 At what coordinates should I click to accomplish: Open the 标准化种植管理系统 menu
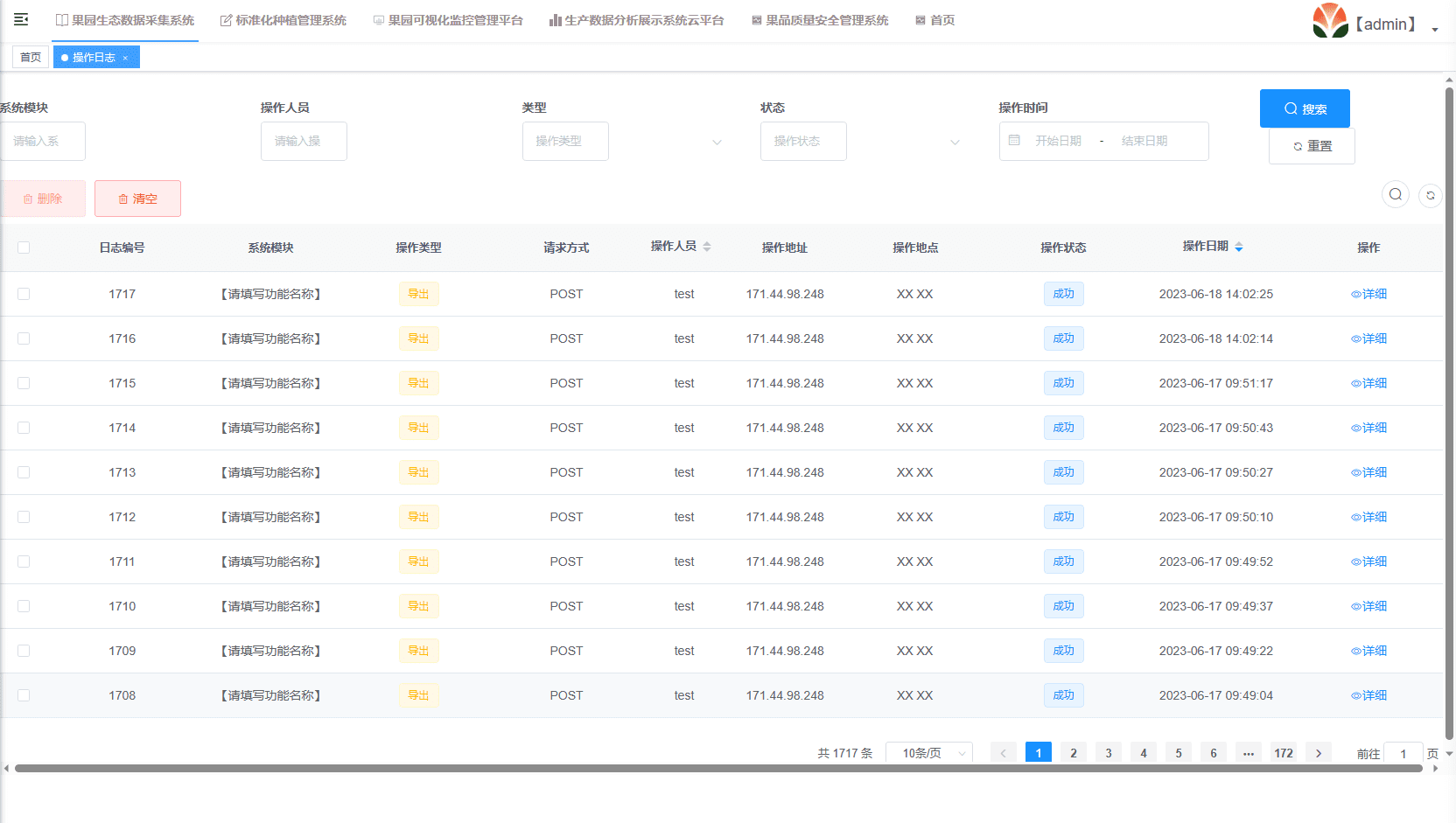[283, 20]
